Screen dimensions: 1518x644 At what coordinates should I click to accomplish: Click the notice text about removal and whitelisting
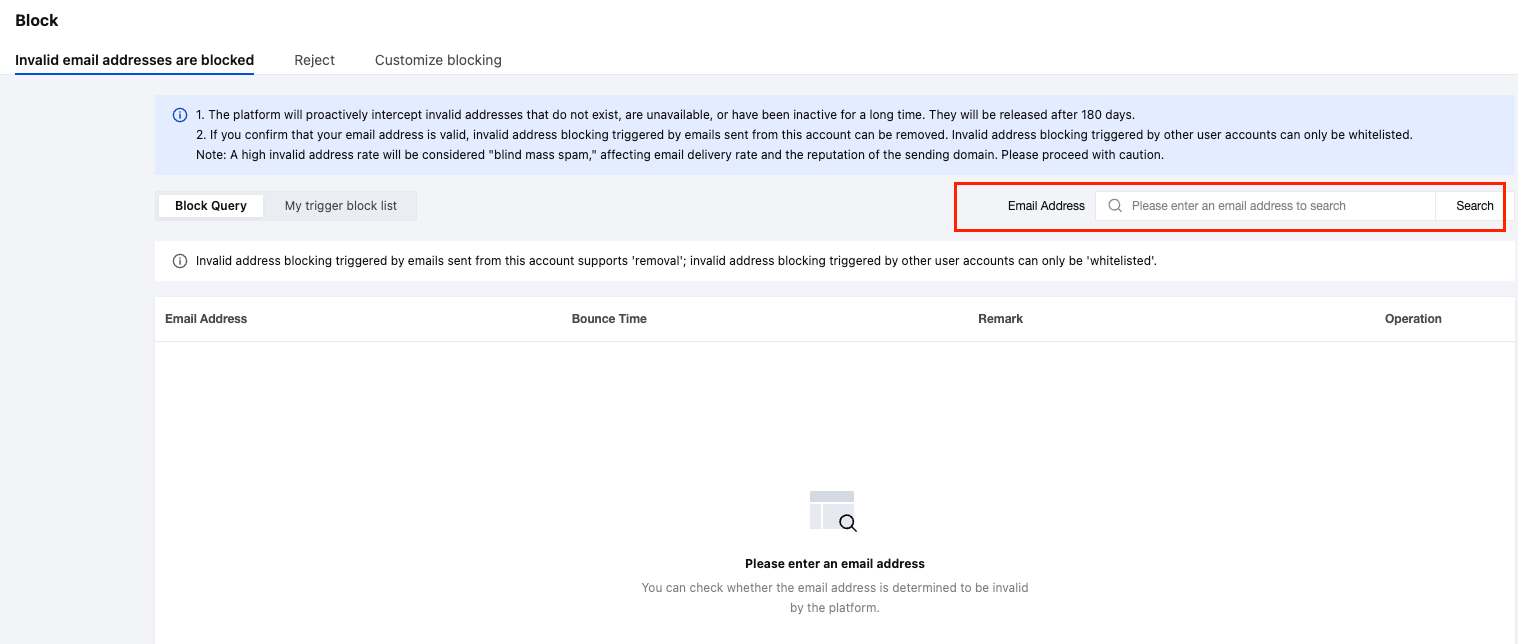click(676, 261)
